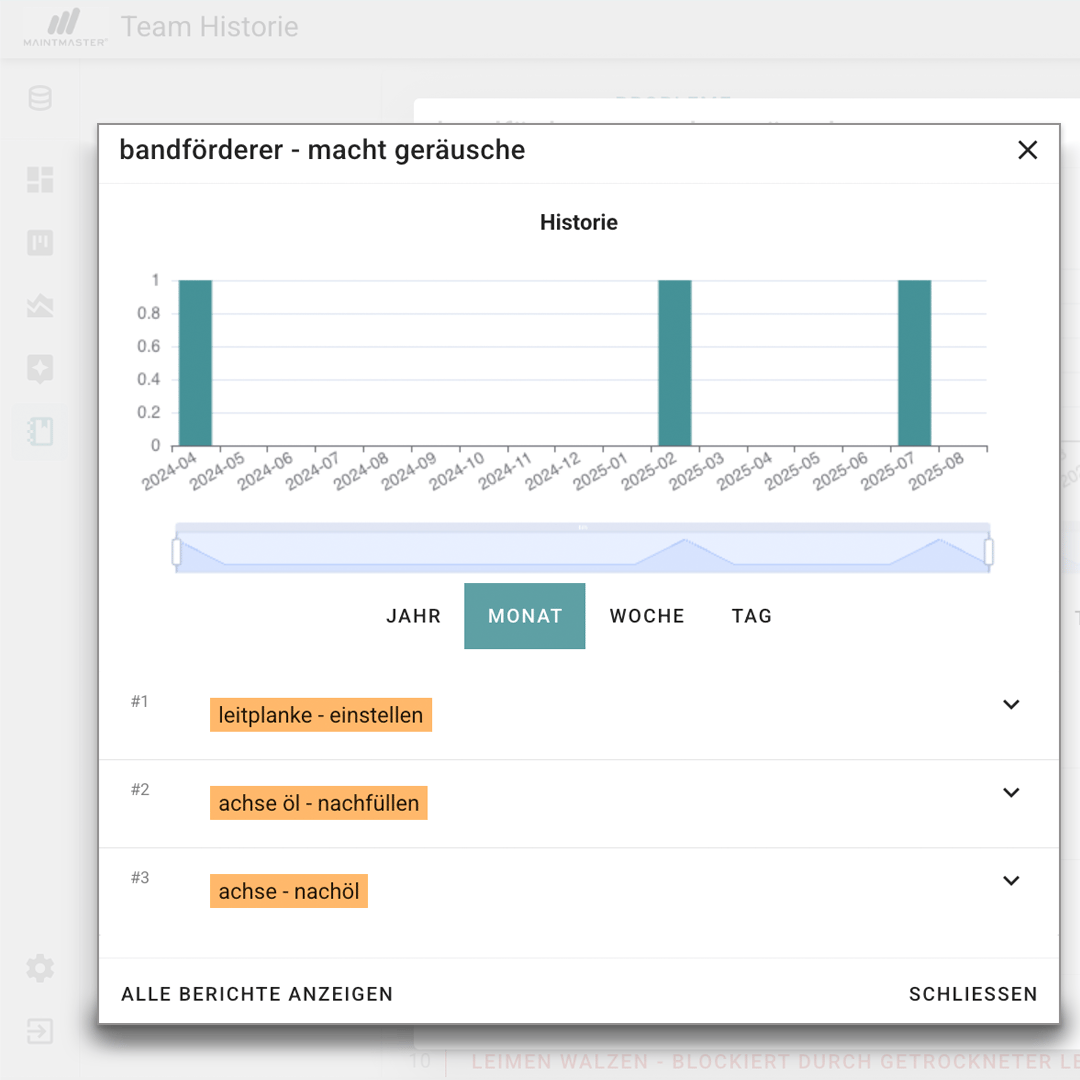Open the dashboard tiles icon
Viewport: 1080px width, 1080px height.
click(40, 180)
